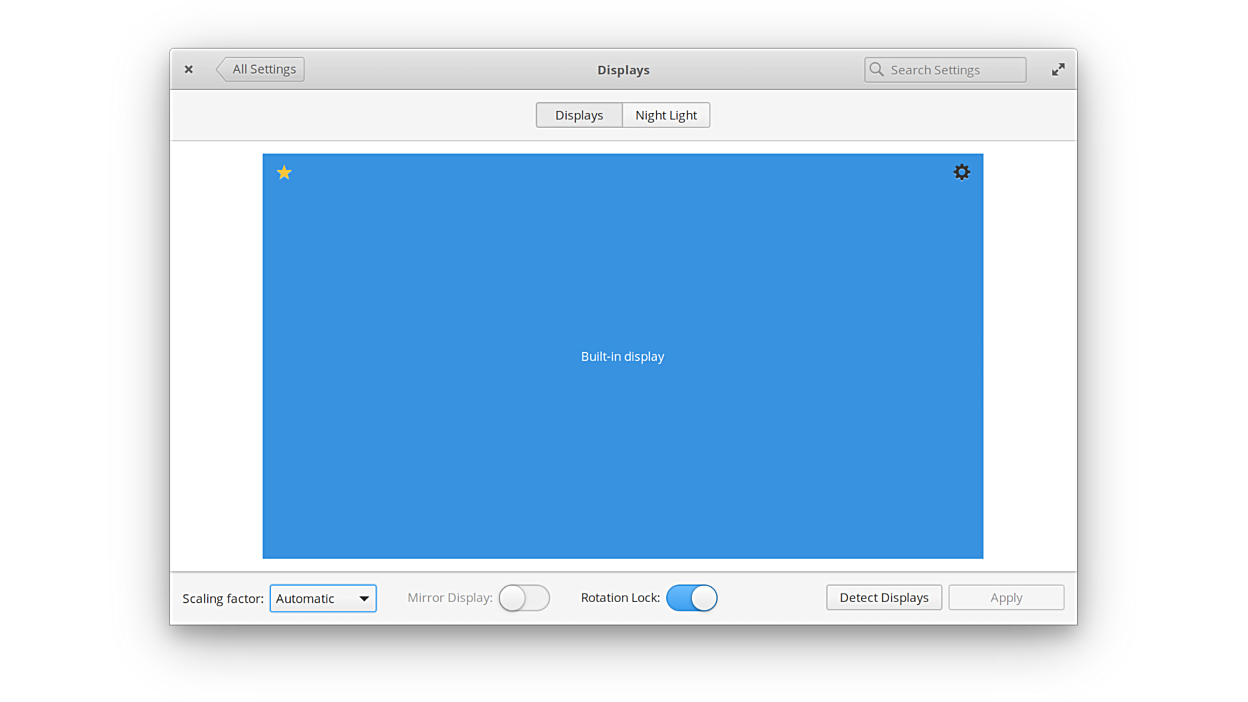Select the Built-in display label text

click(x=622, y=357)
